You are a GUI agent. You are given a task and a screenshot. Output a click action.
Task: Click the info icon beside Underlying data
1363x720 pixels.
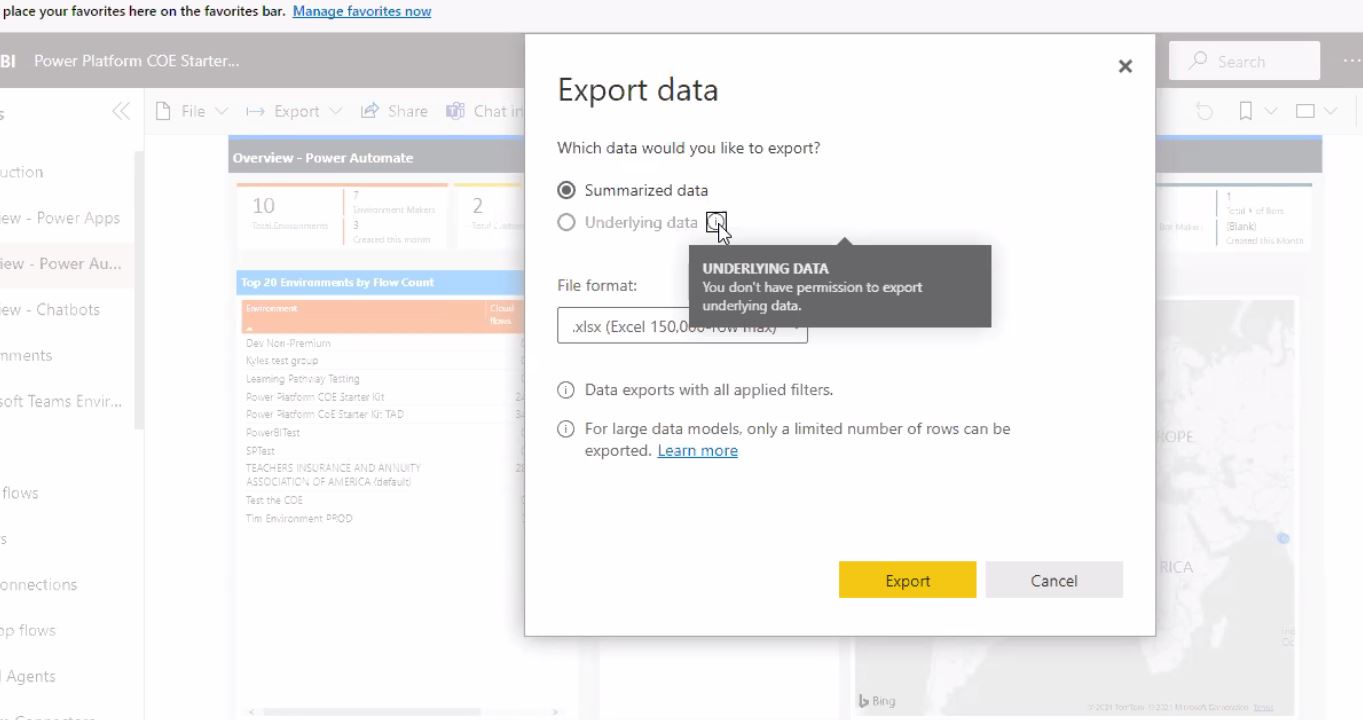pyautogui.click(x=716, y=222)
